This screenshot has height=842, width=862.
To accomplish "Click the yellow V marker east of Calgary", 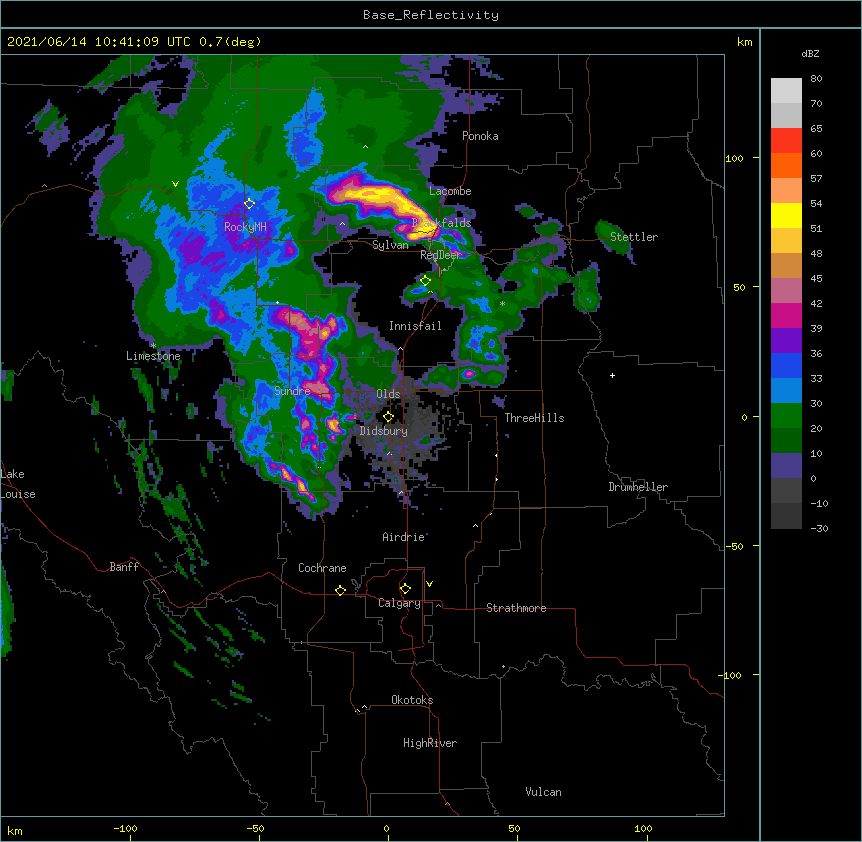I will [429, 584].
